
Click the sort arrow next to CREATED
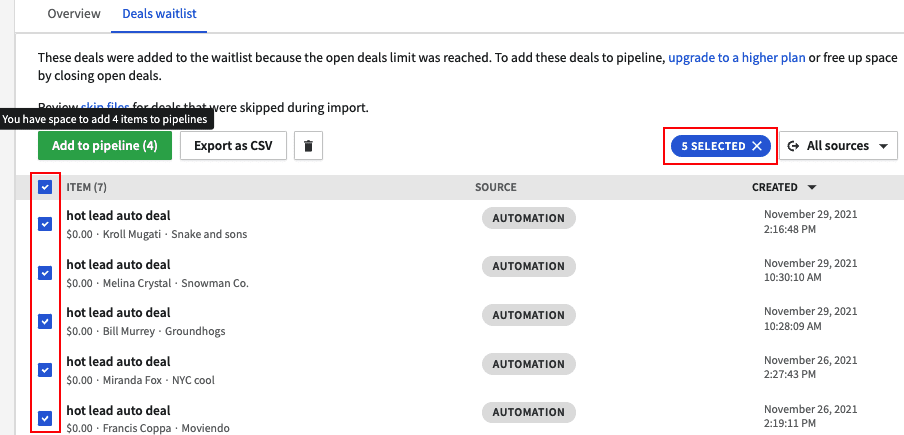tap(812, 187)
